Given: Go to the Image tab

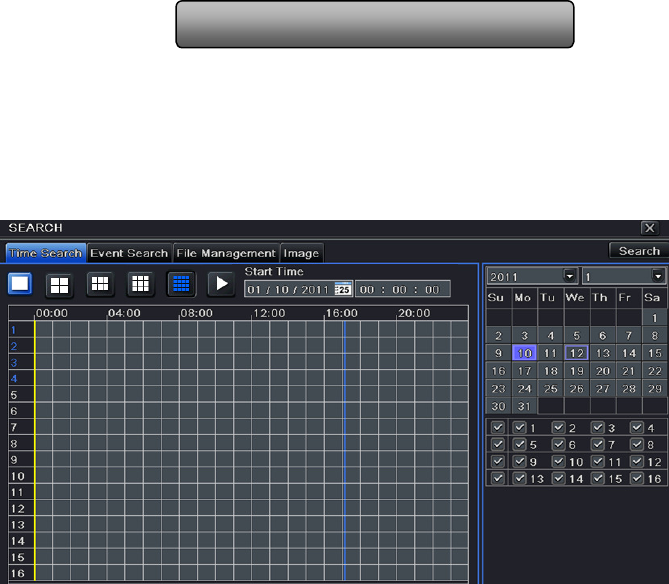Looking at the screenshot, I should pyautogui.click(x=301, y=253).
